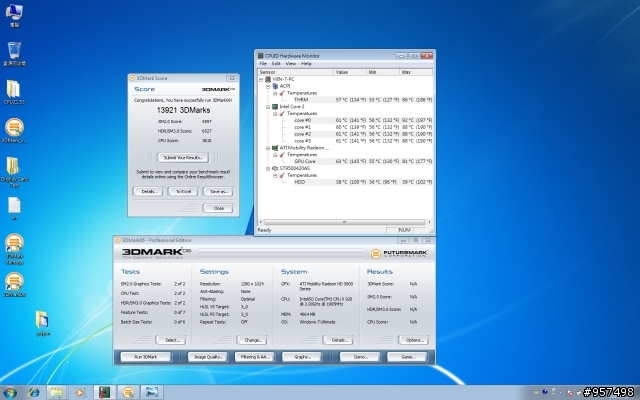Open the View menu in HWMonitor
The height and width of the screenshot is (400, 640).
pos(291,64)
